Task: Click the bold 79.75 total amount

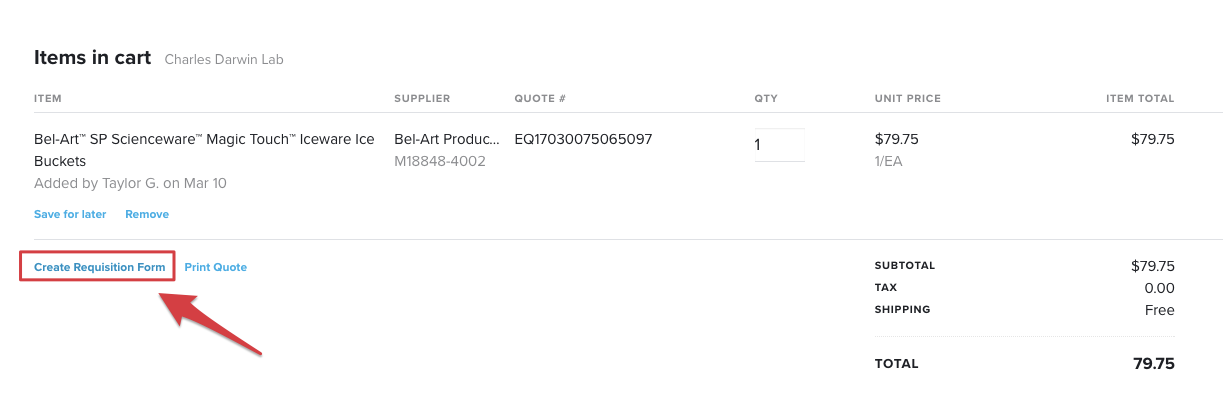Action: pyautogui.click(x=1154, y=364)
